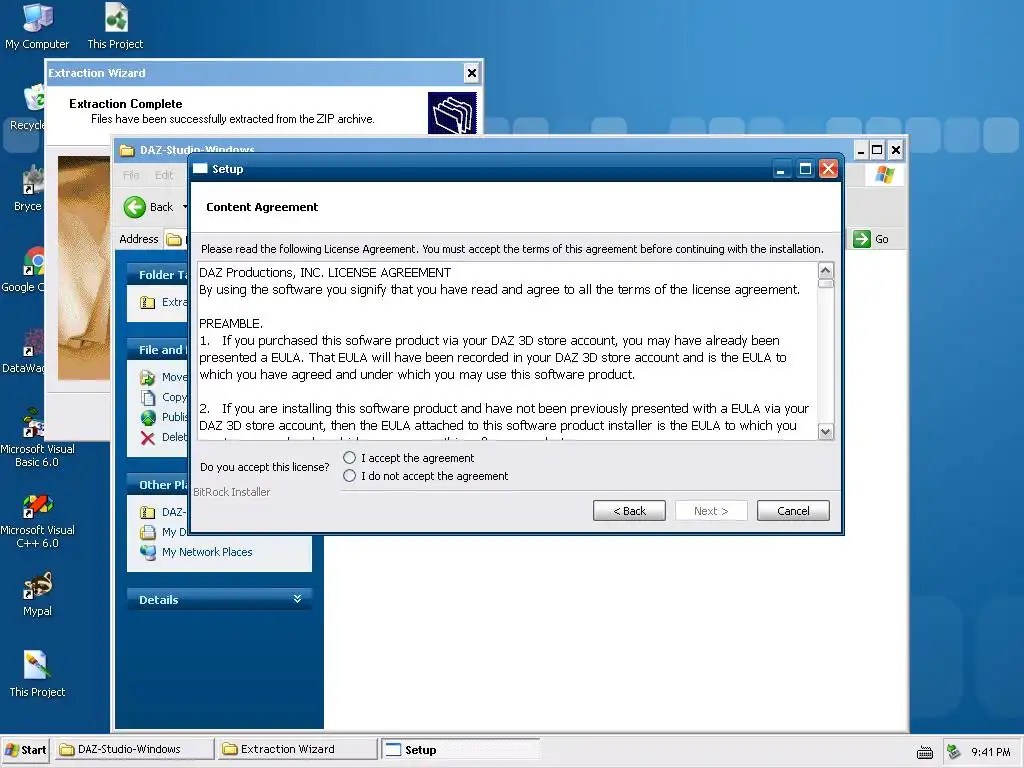This screenshot has height=768, width=1024.
Task: Click the 'Content Agreement' heading
Action: click(262, 207)
